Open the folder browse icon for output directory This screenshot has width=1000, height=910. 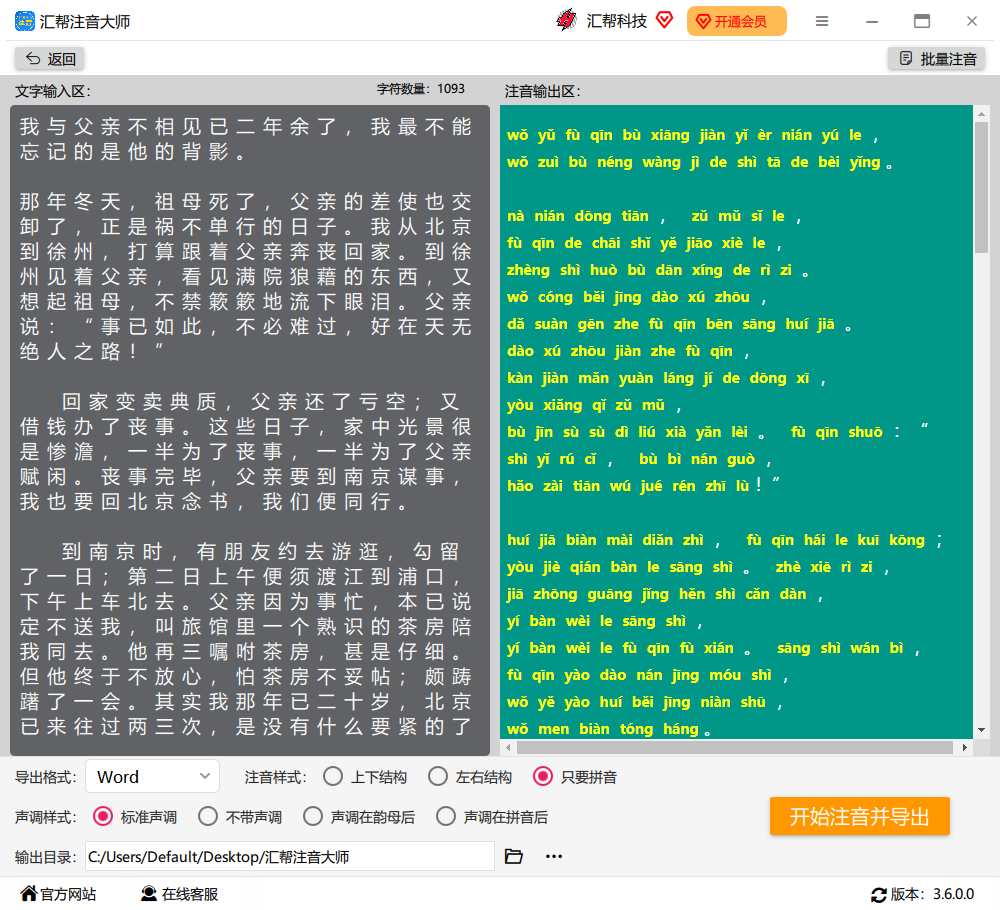pos(513,856)
